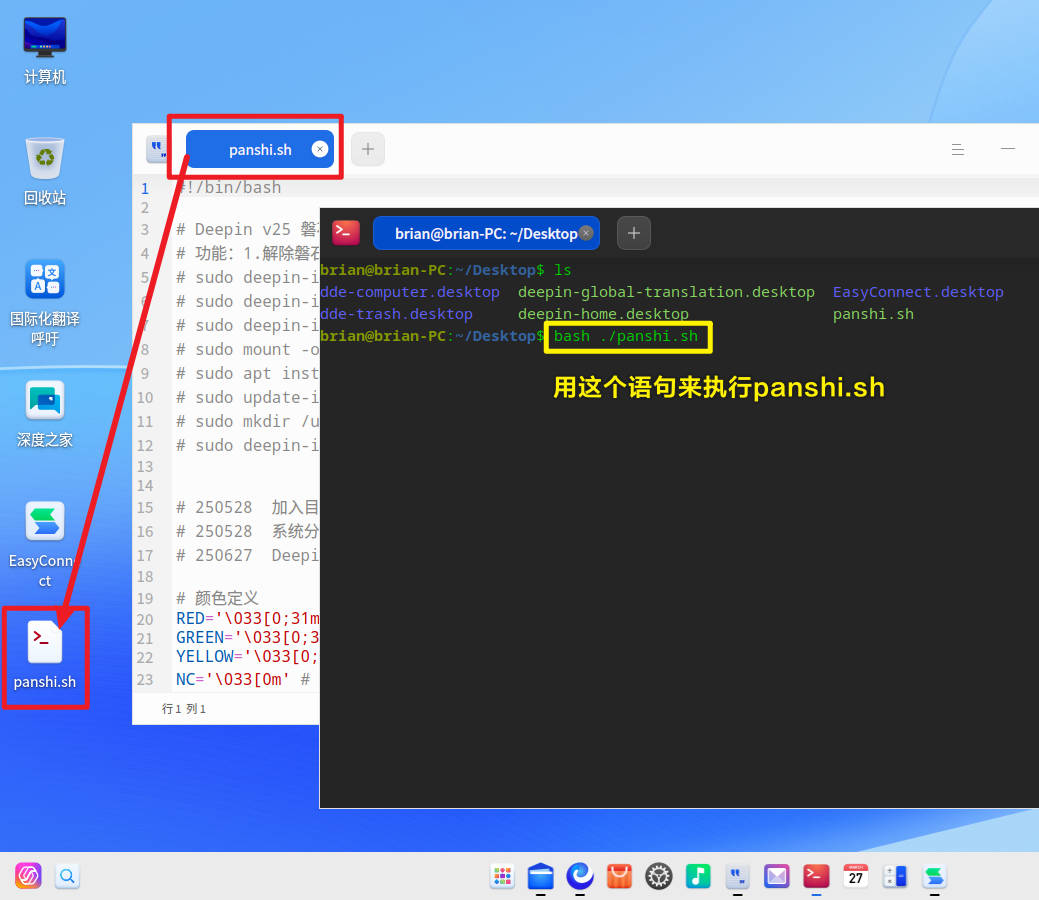Switch to terminal in dock
This screenshot has width=1039, height=900.
tap(816, 876)
